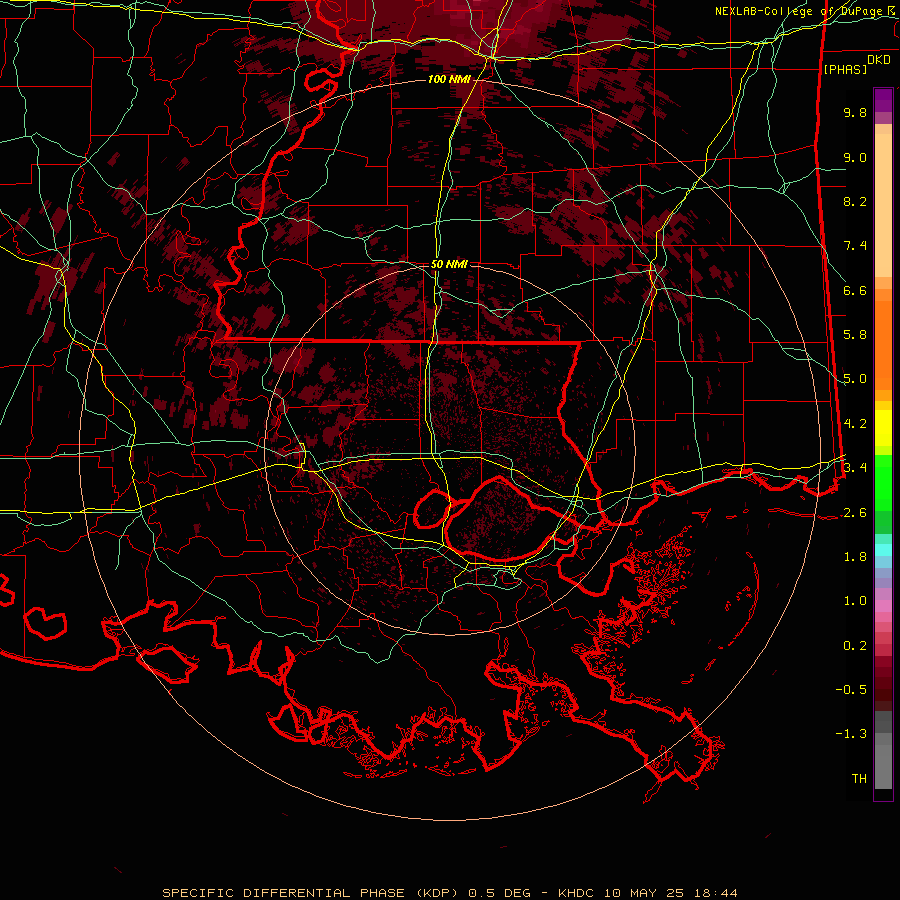Click the DKD label above the color scale

coord(878,60)
